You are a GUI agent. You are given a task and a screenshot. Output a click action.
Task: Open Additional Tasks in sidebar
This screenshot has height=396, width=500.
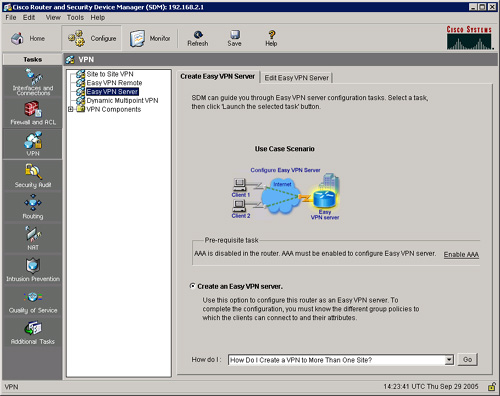tap(33, 333)
